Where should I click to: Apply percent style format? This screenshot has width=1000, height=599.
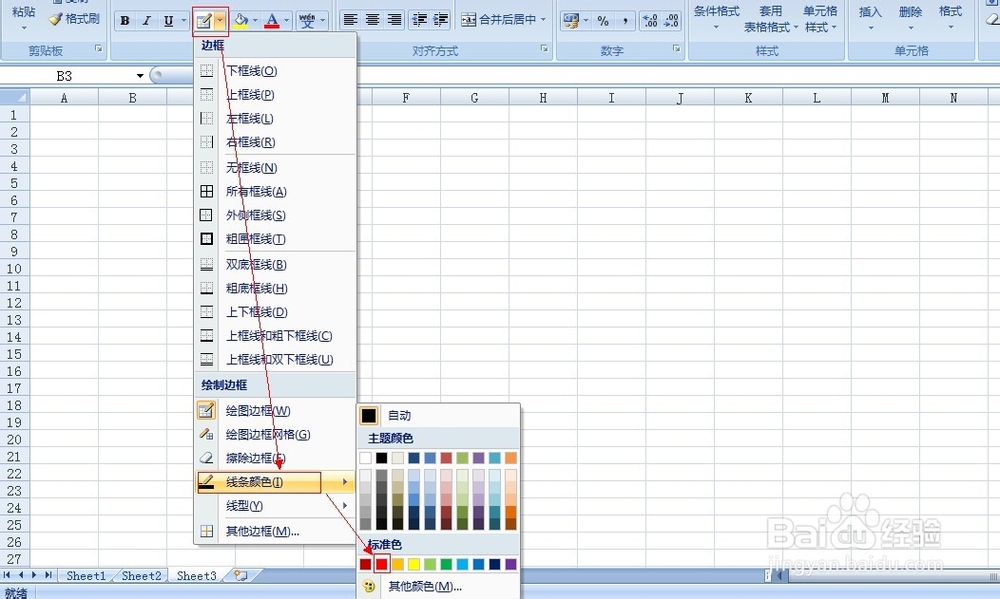pos(603,21)
